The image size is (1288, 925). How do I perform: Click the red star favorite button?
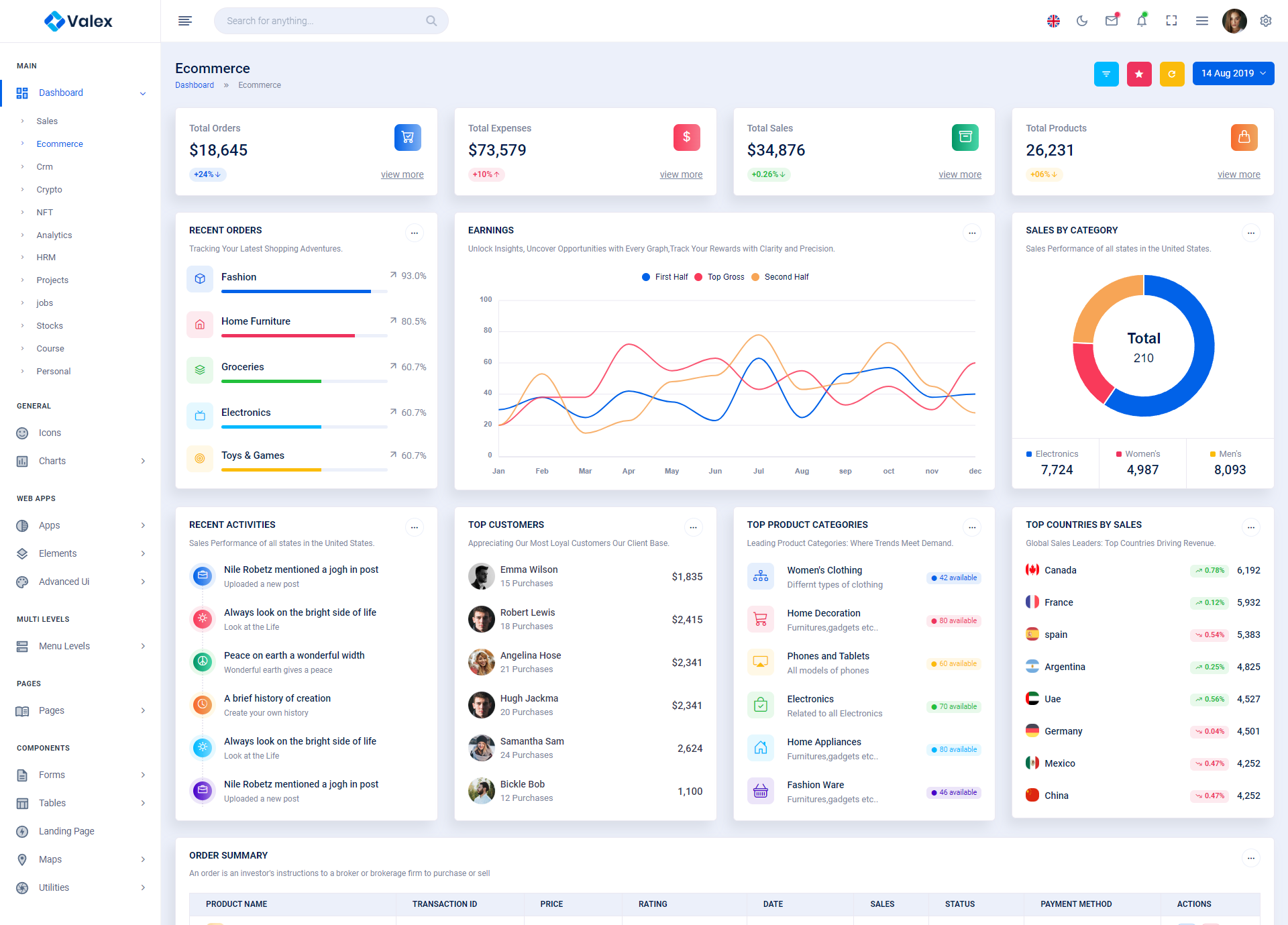coord(1139,74)
